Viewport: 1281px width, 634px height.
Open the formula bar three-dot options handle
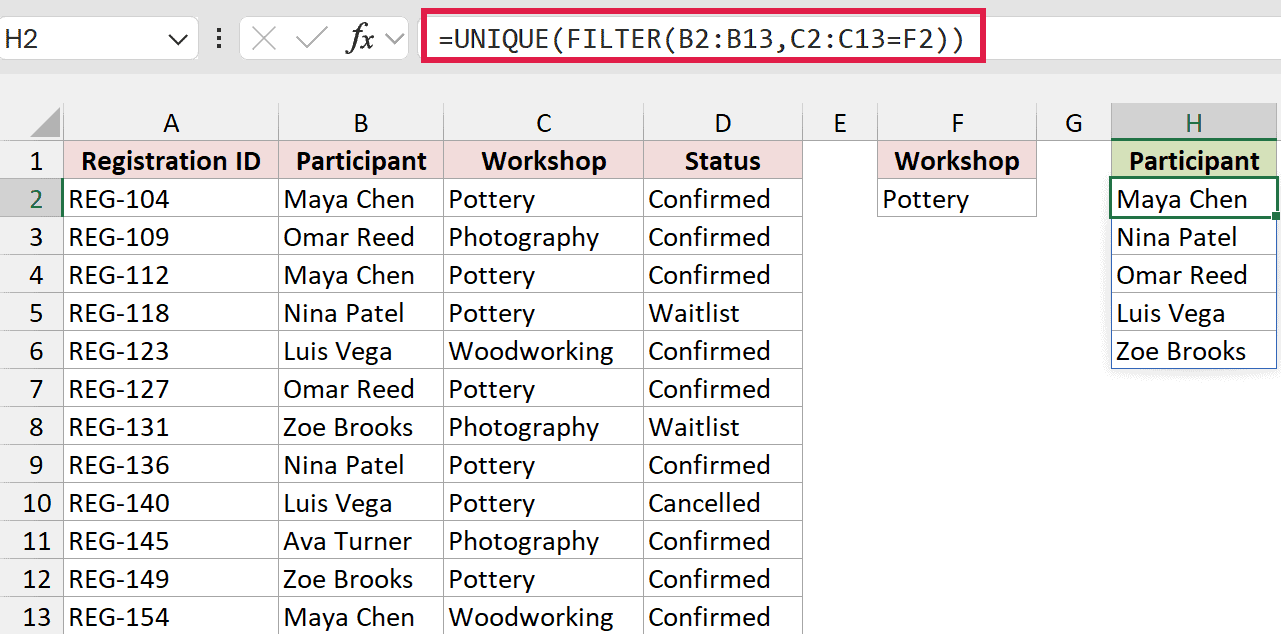219,39
